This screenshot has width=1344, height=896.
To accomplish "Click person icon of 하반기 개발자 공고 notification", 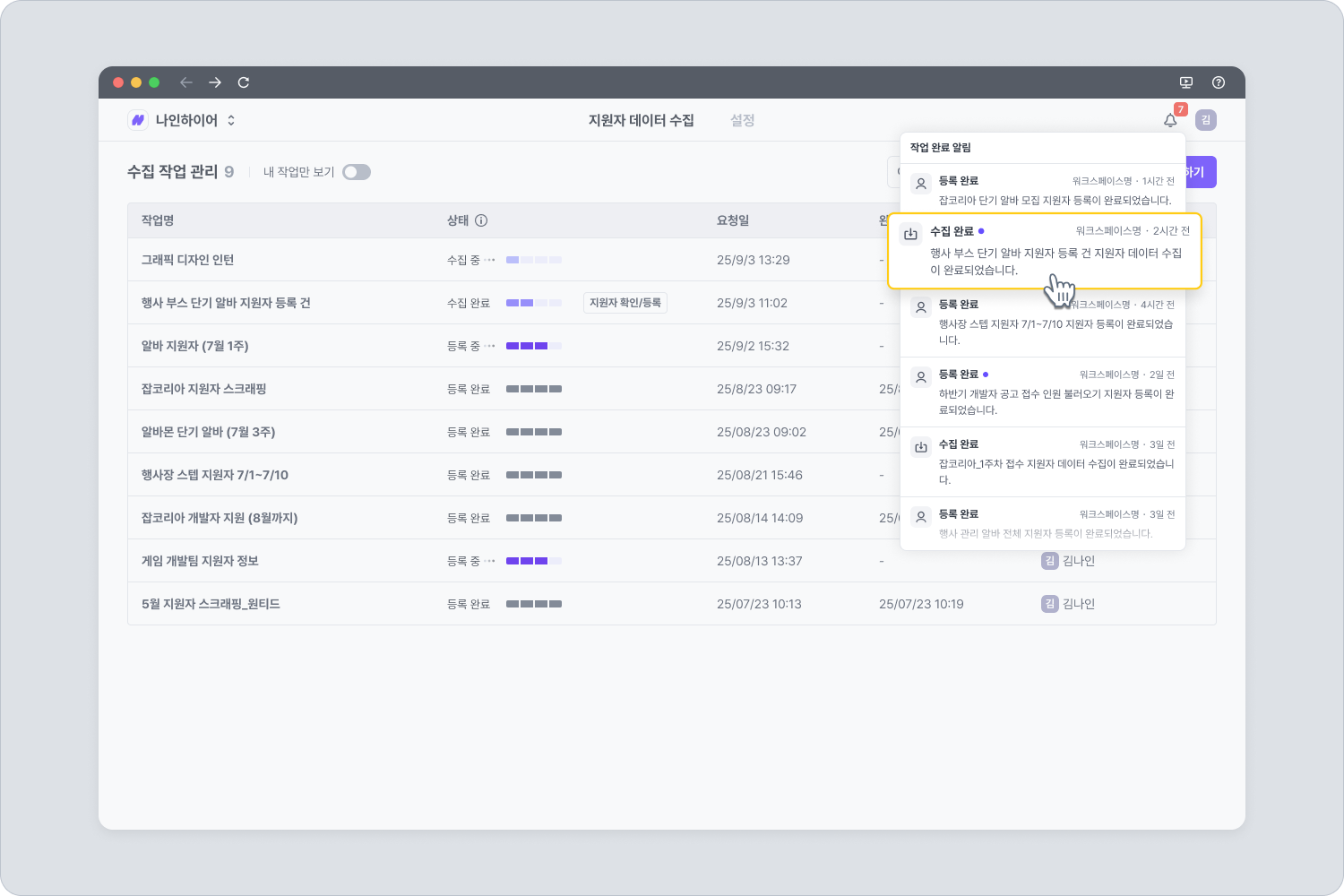I will [921, 378].
